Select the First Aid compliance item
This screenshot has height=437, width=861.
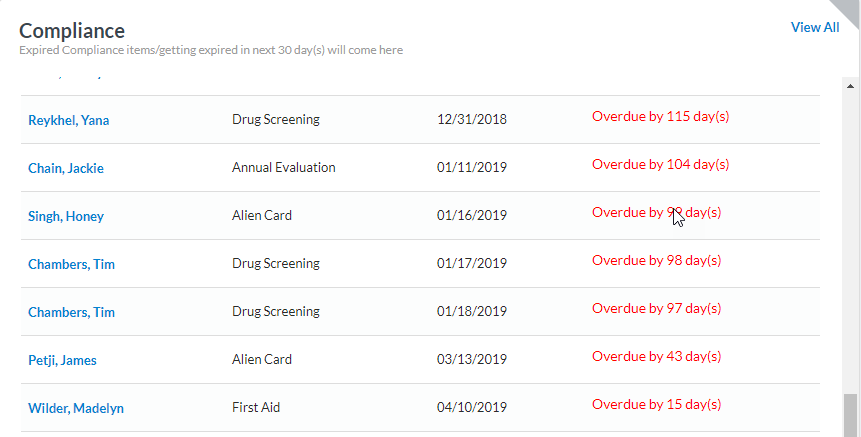(254, 408)
